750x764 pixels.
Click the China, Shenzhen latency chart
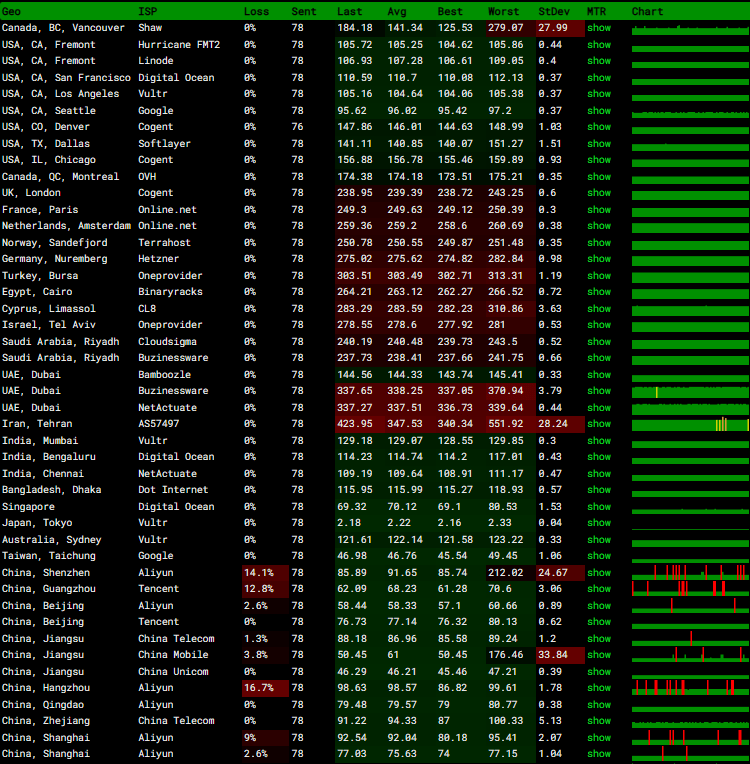click(x=691, y=573)
